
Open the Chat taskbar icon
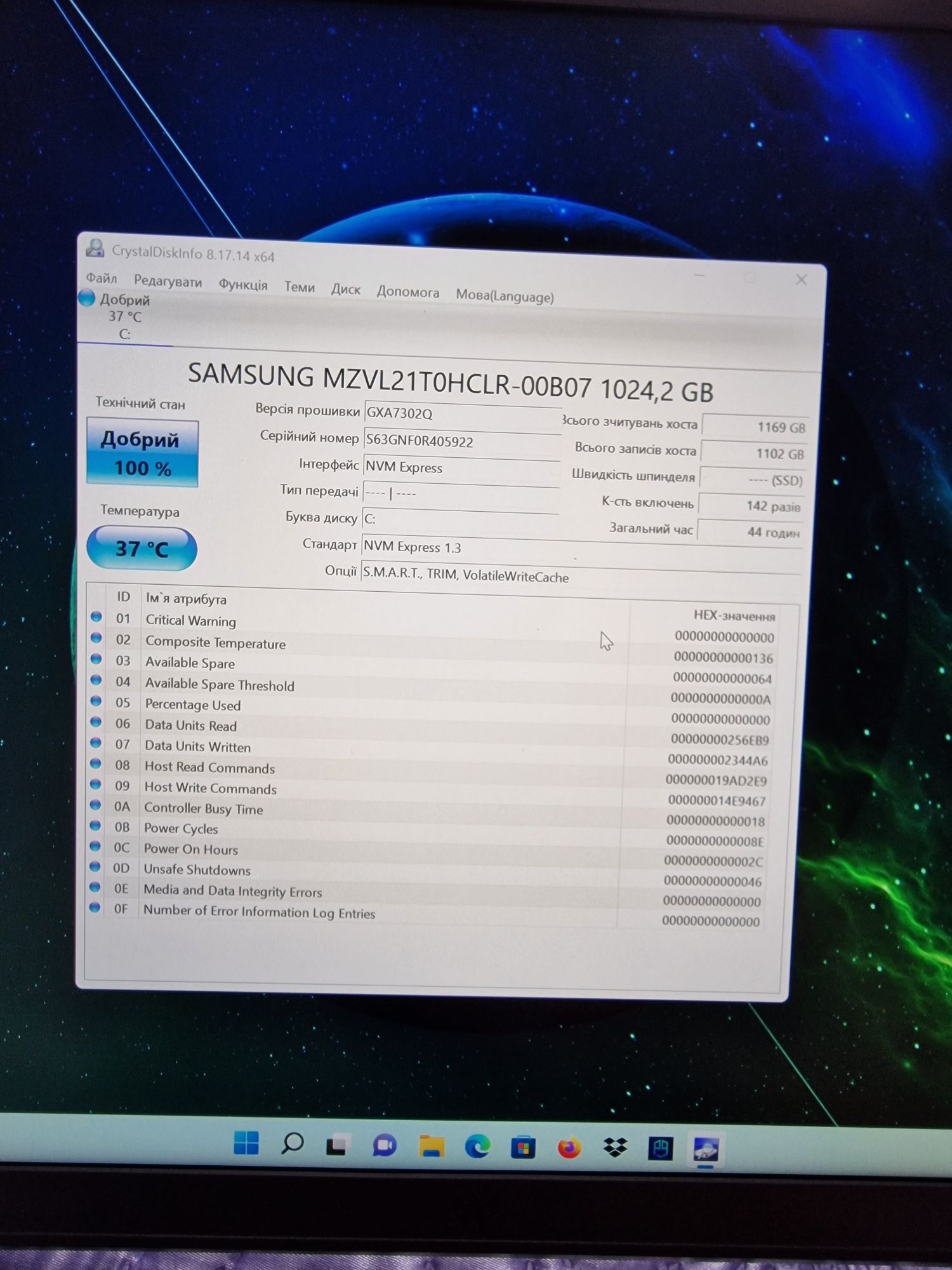[384, 1146]
